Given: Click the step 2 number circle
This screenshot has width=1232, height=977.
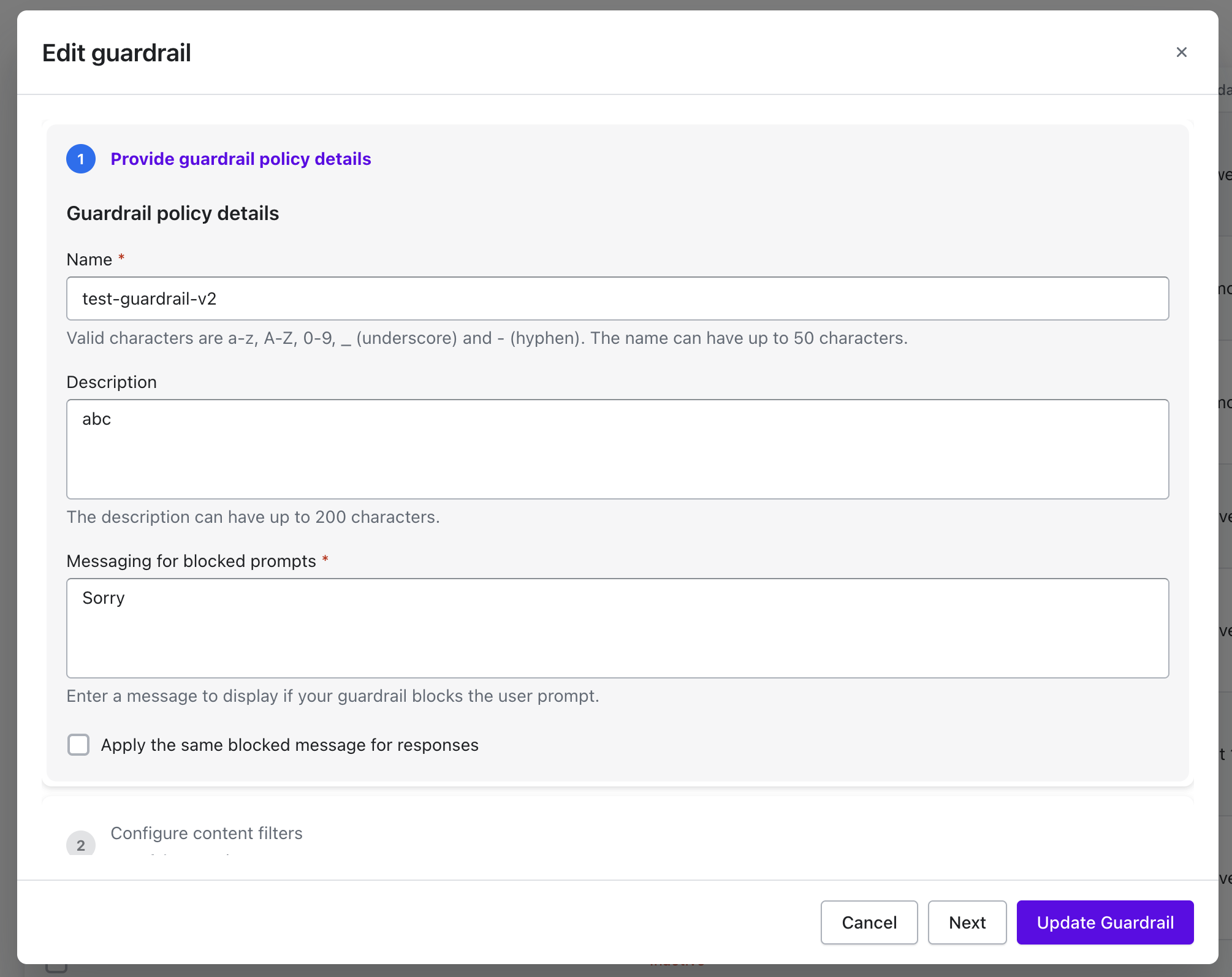Looking at the screenshot, I should [x=81, y=844].
